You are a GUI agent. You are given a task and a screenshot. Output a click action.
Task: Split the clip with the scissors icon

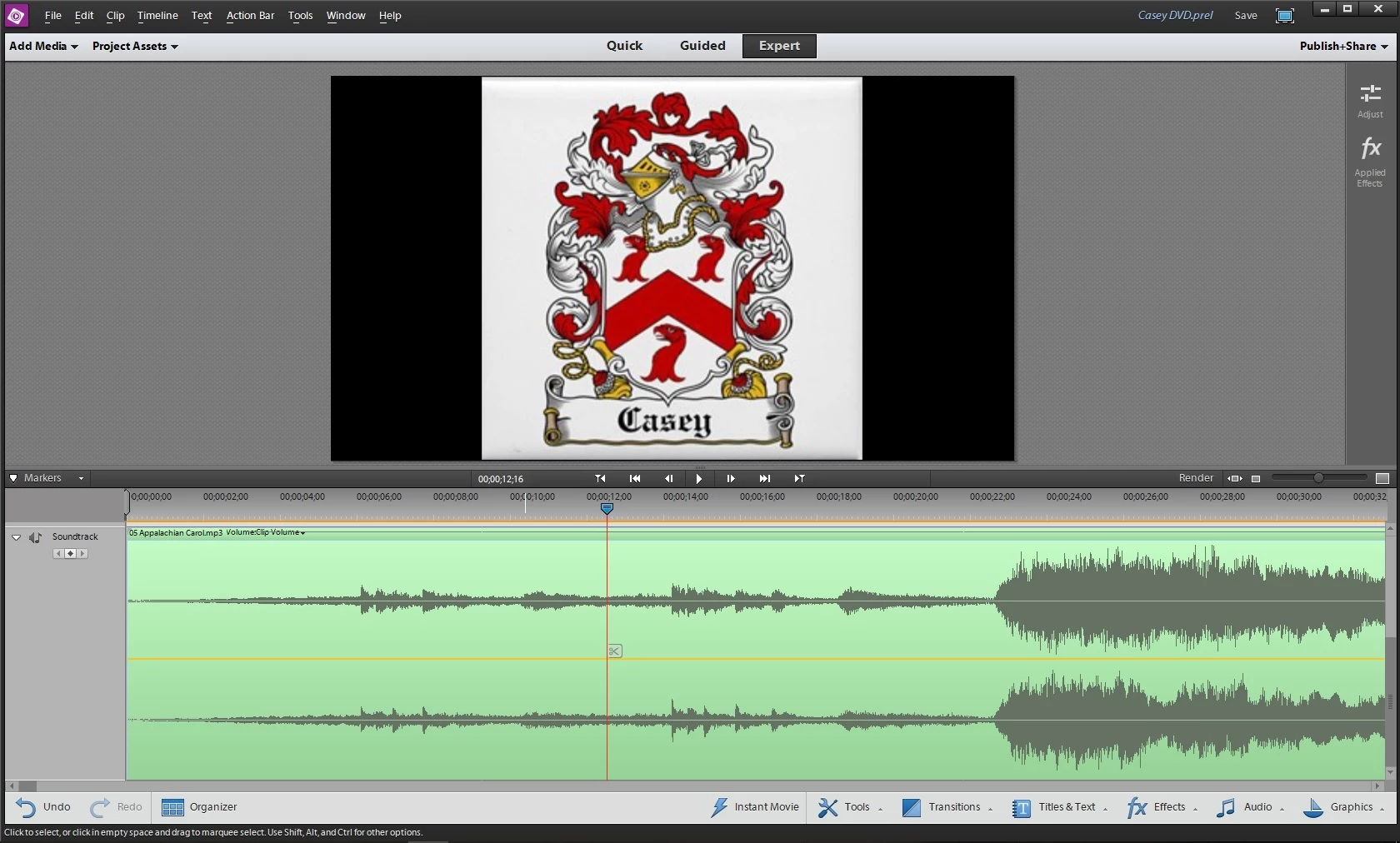coord(614,651)
